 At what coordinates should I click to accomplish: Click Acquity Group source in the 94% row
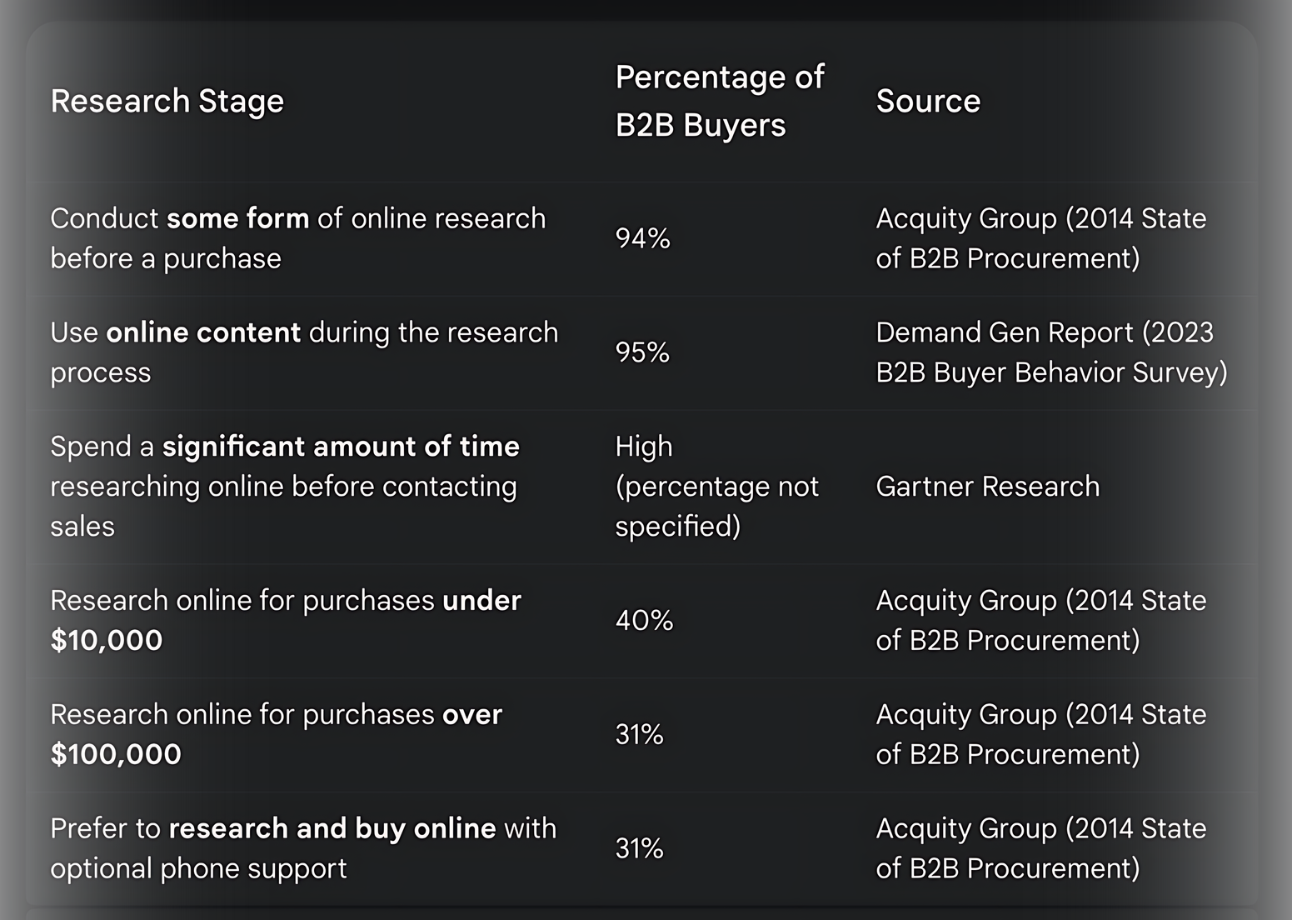tap(1041, 238)
